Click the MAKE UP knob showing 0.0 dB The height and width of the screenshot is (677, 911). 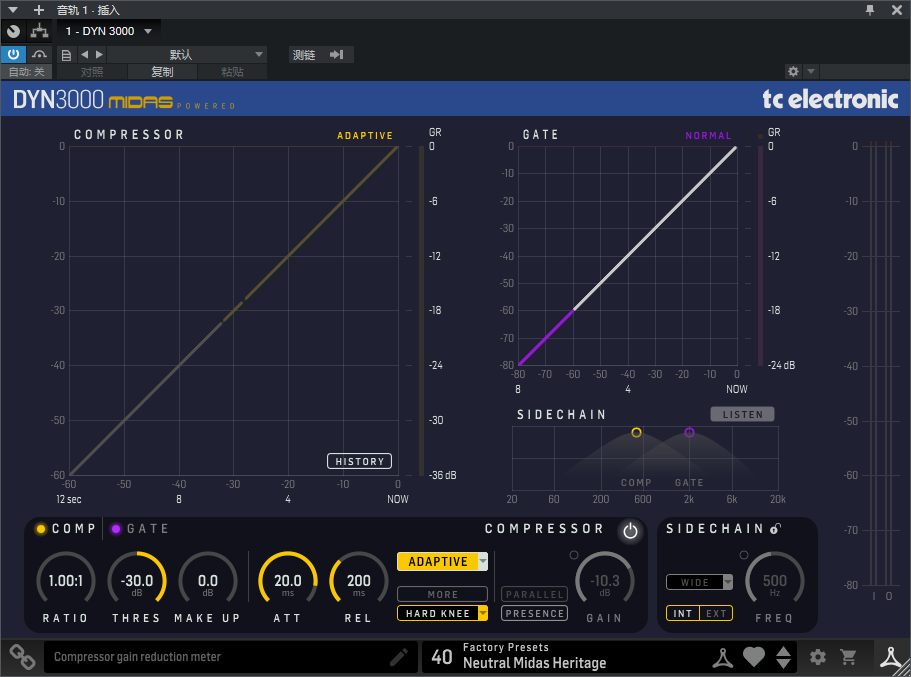[207, 580]
